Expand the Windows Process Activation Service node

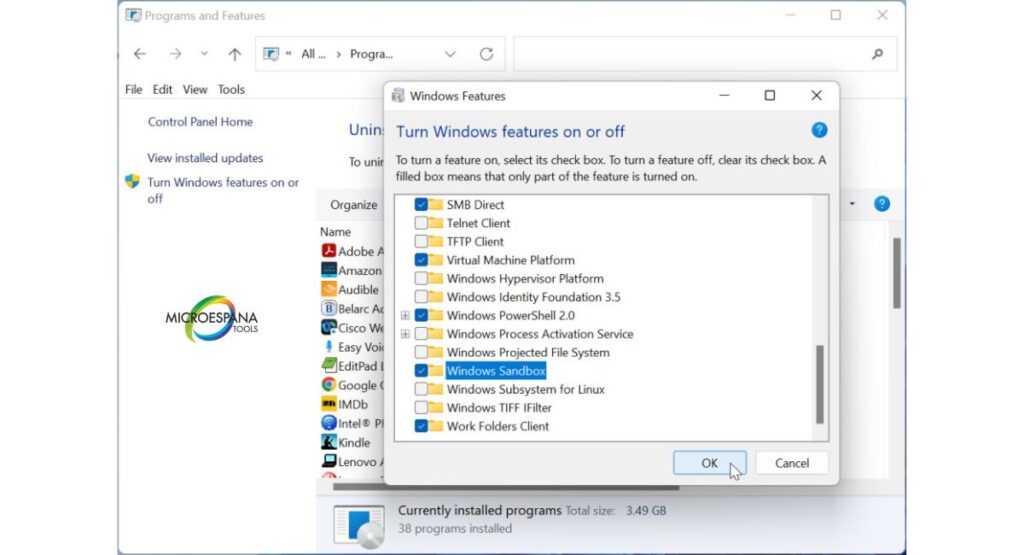click(405, 334)
